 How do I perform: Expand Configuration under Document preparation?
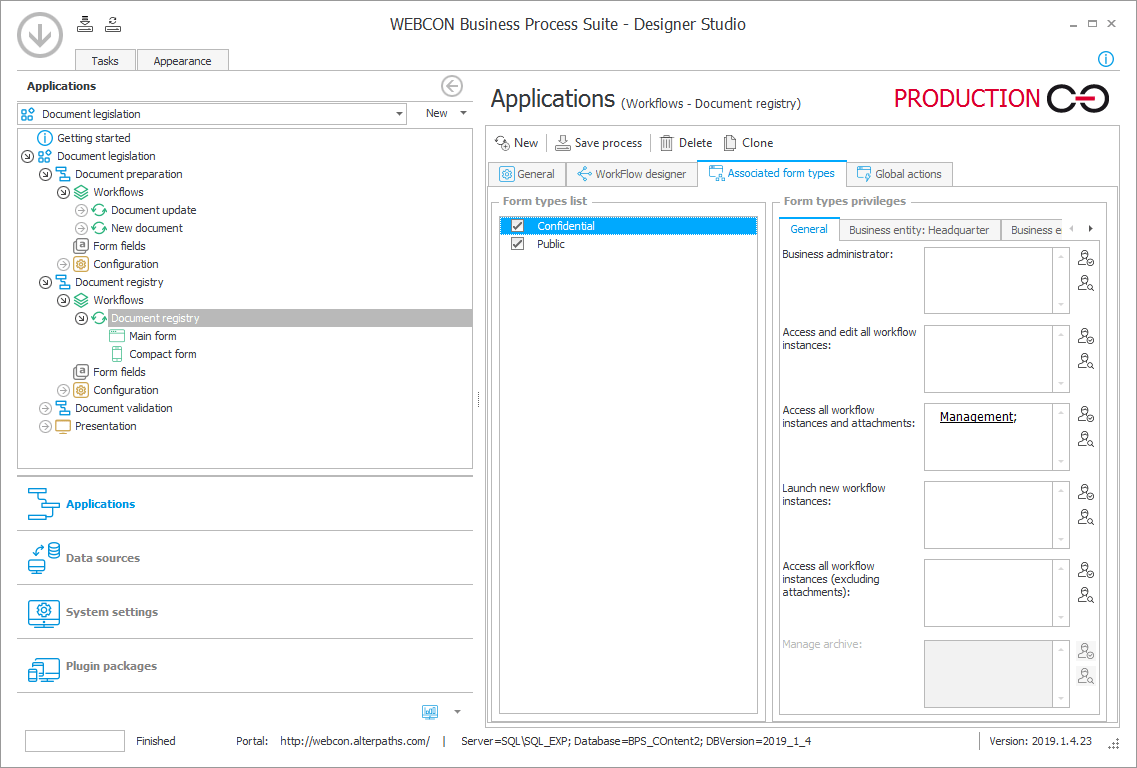coord(63,264)
